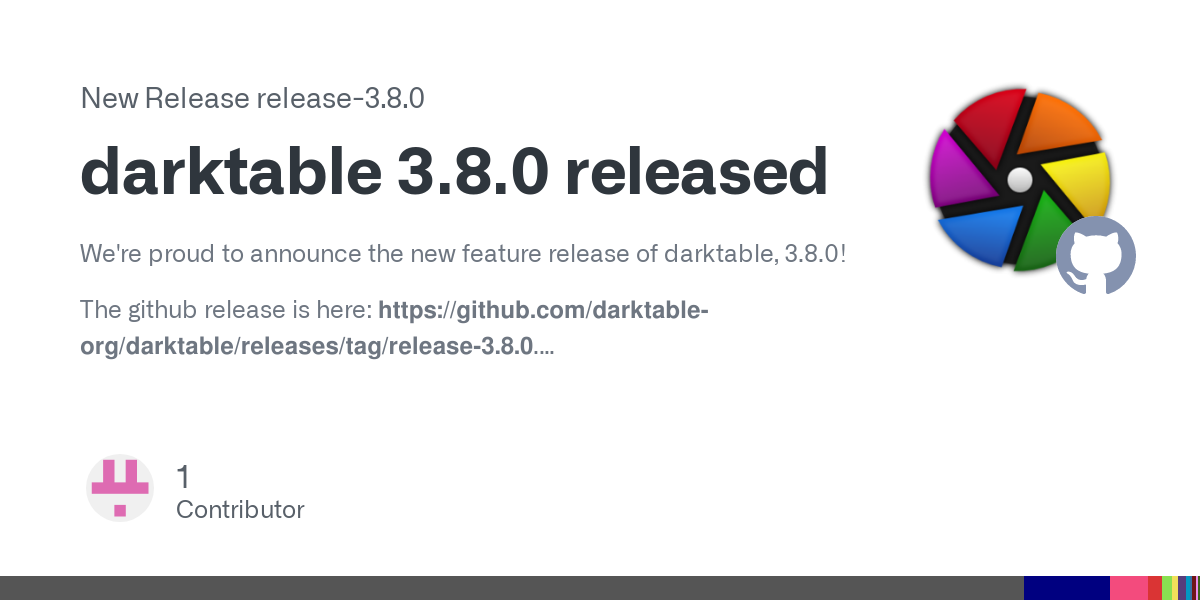Image resolution: width=1200 pixels, height=600 pixels.
Task: Click the white center dot of the logo
Action: click(x=1019, y=180)
